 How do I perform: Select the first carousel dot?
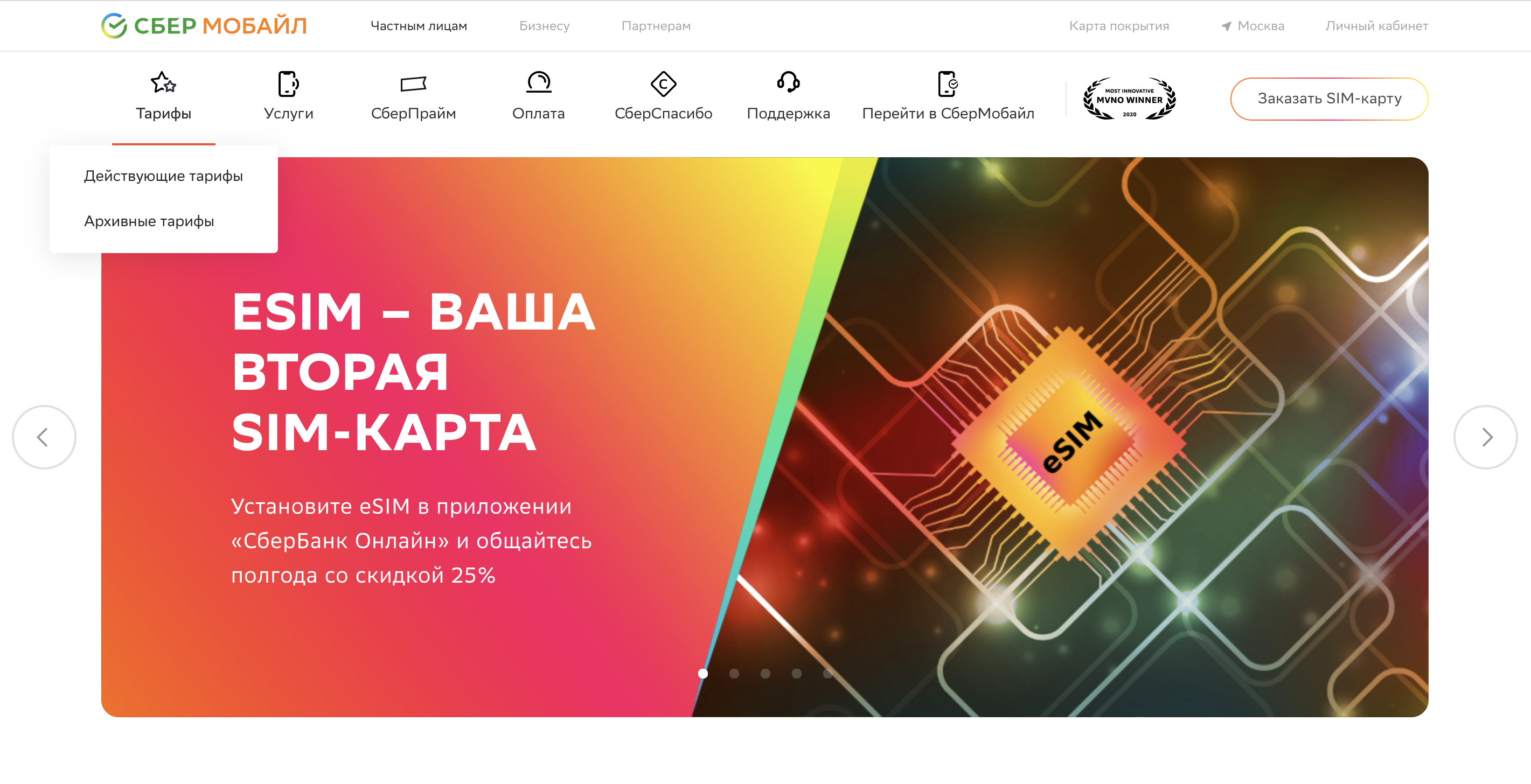pos(703,674)
